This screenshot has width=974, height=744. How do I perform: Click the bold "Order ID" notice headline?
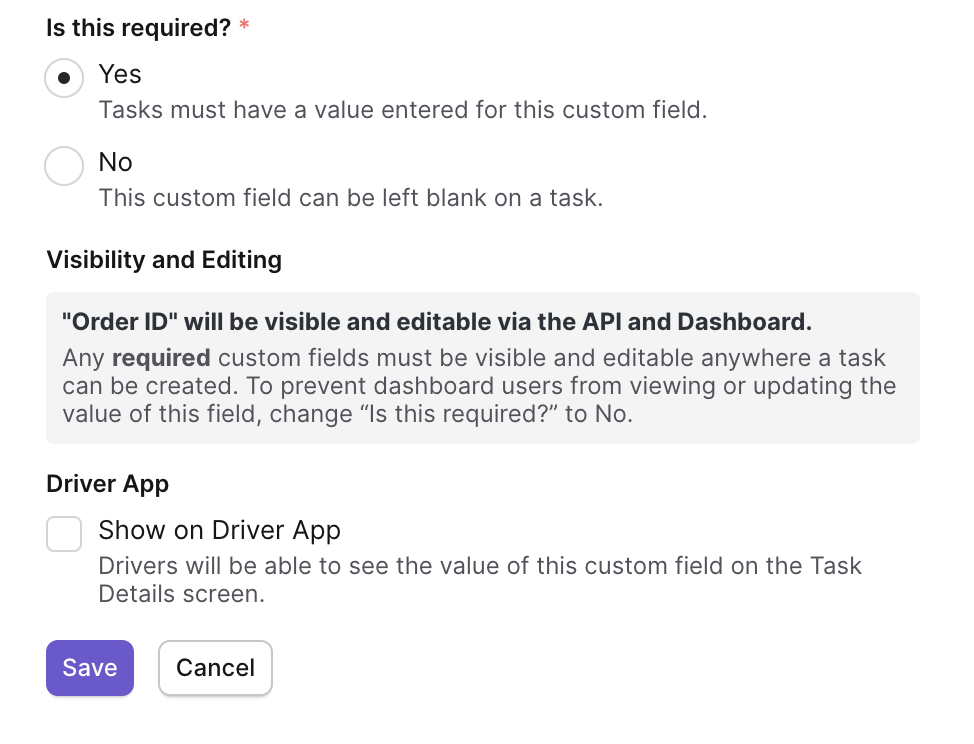tap(437, 322)
